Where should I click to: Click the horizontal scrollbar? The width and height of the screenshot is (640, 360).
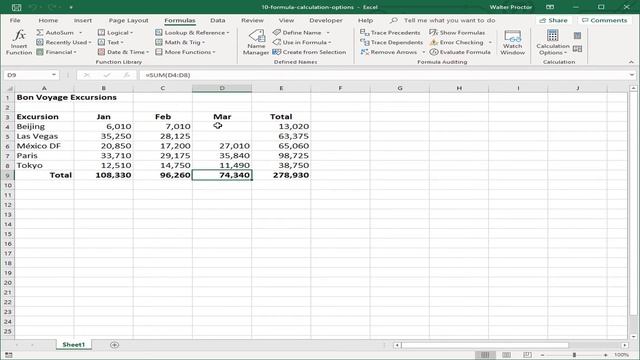click(x=485, y=345)
